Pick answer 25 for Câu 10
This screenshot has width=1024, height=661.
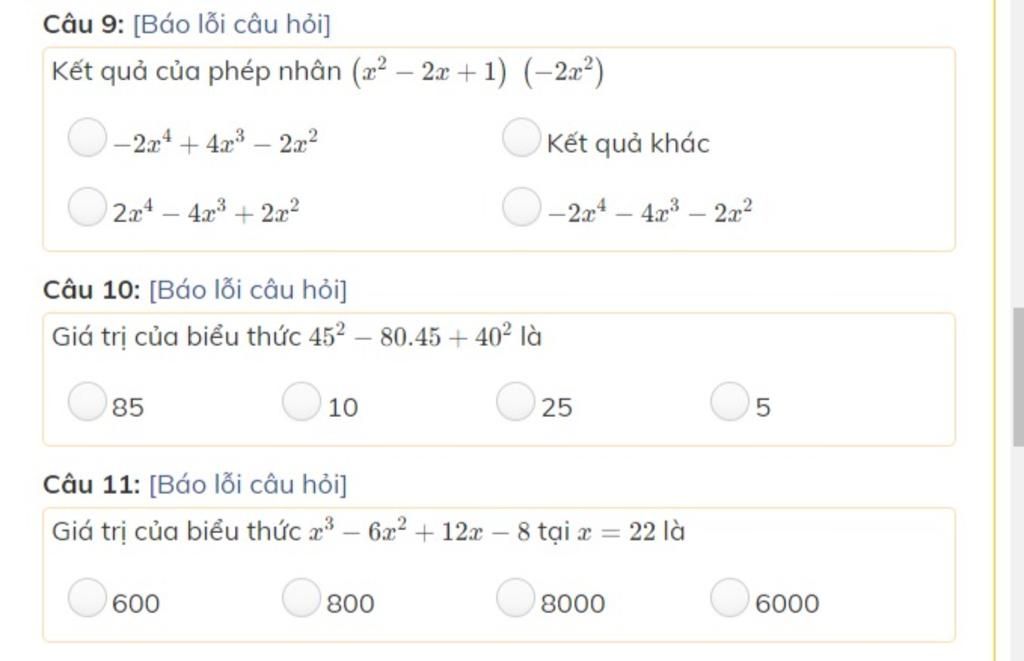pos(515,402)
